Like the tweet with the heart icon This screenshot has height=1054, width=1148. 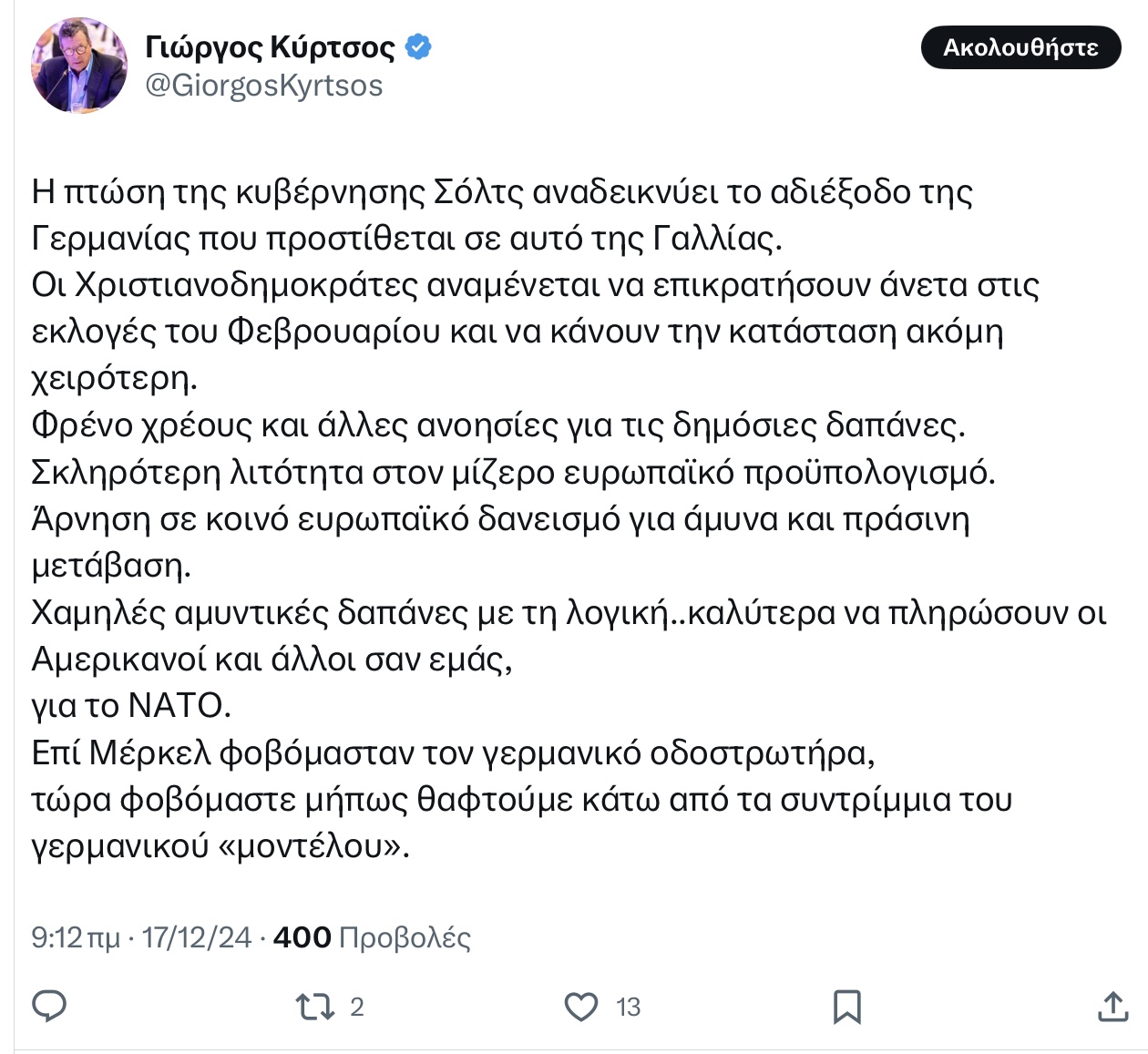click(581, 1006)
